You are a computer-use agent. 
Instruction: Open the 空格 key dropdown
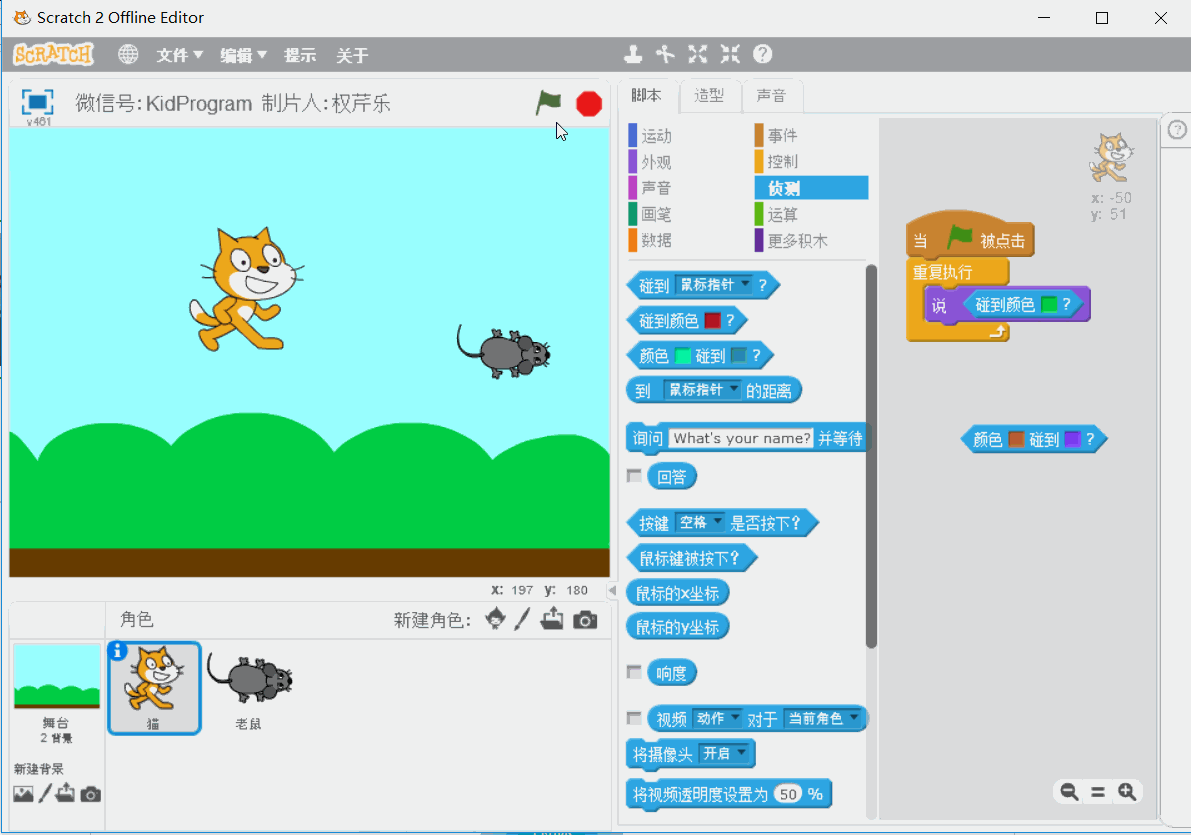700,523
